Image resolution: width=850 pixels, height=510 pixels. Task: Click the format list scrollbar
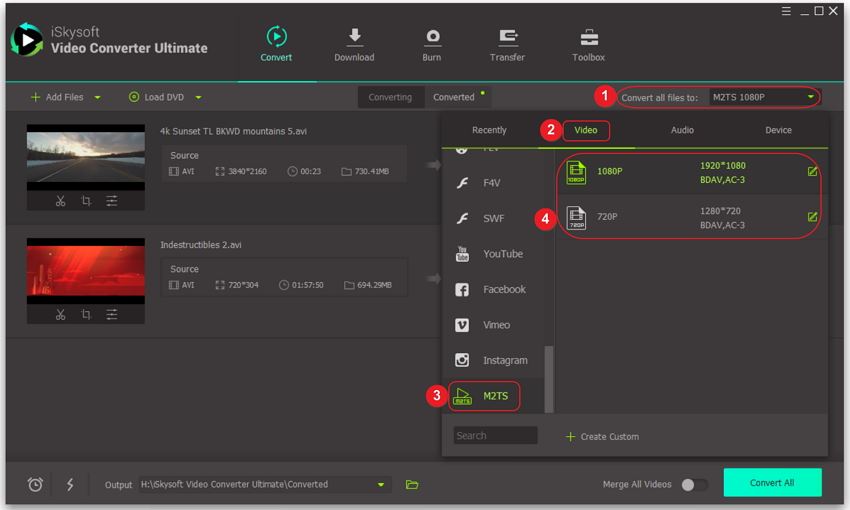tap(548, 378)
